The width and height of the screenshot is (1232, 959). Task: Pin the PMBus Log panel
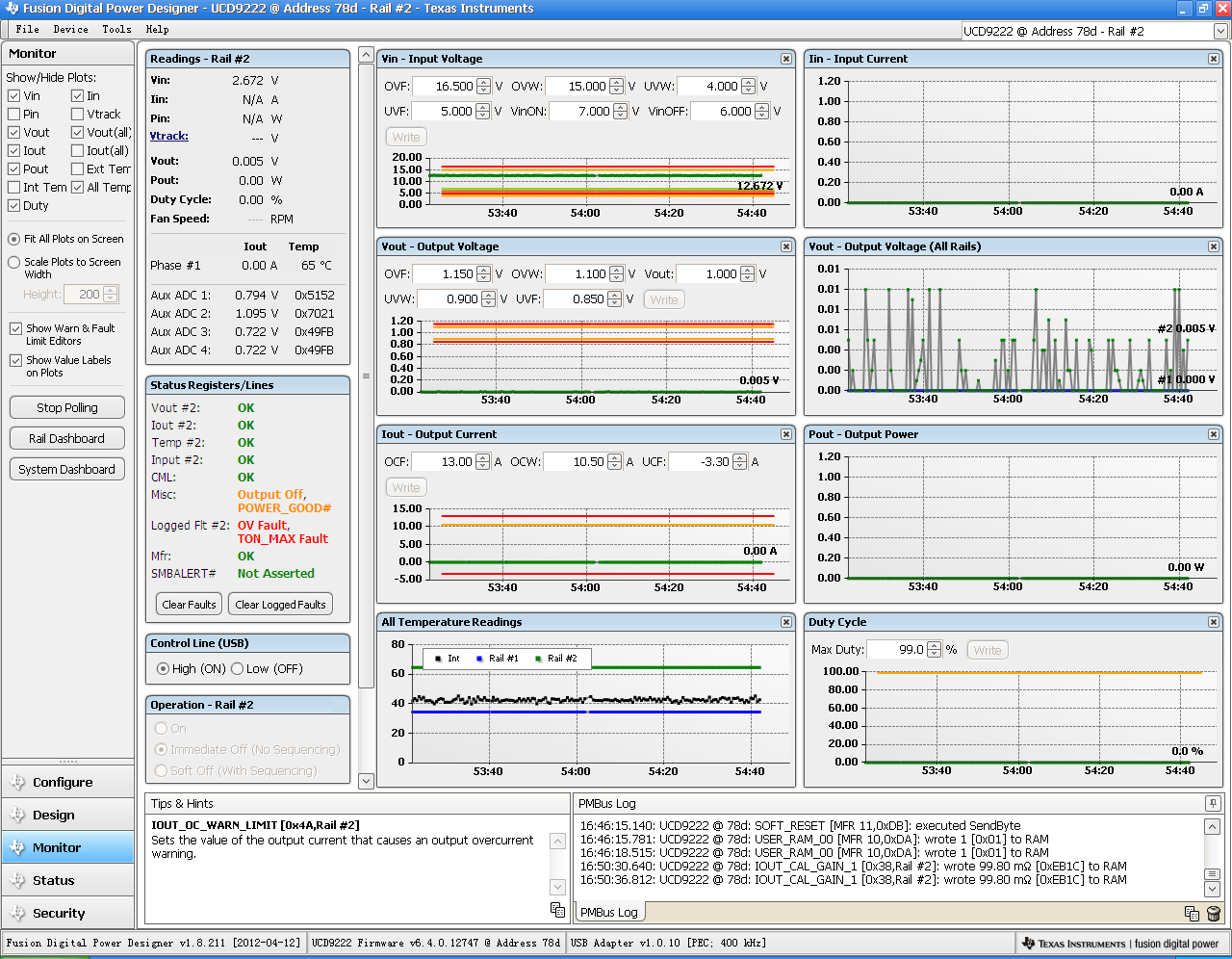point(1213,803)
